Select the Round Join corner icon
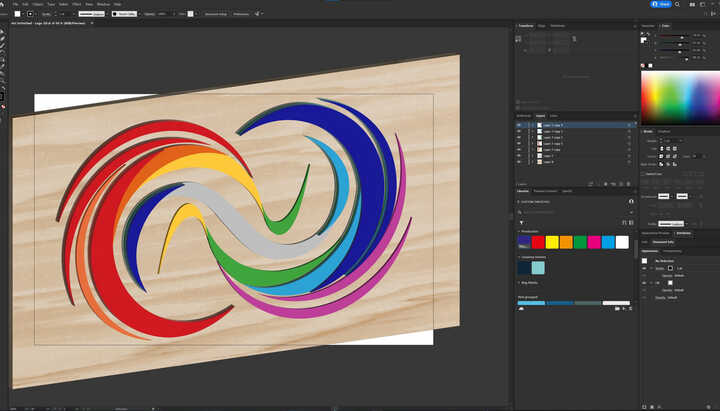Image resolution: width=720 pixels, height=411 pixels. [x=668, y=157]
